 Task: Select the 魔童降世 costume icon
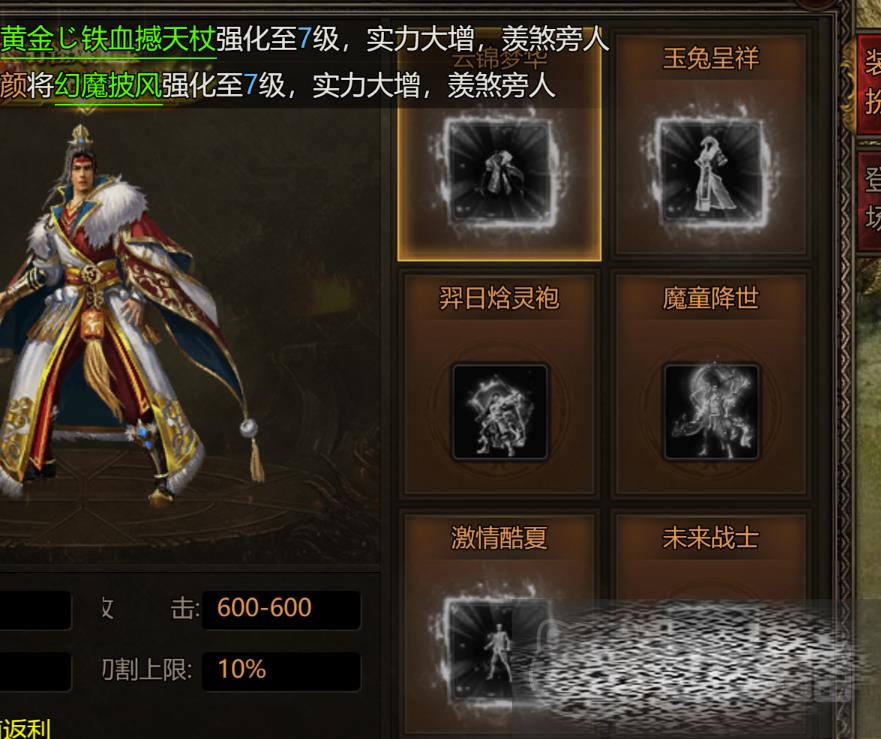coord(711,412)
